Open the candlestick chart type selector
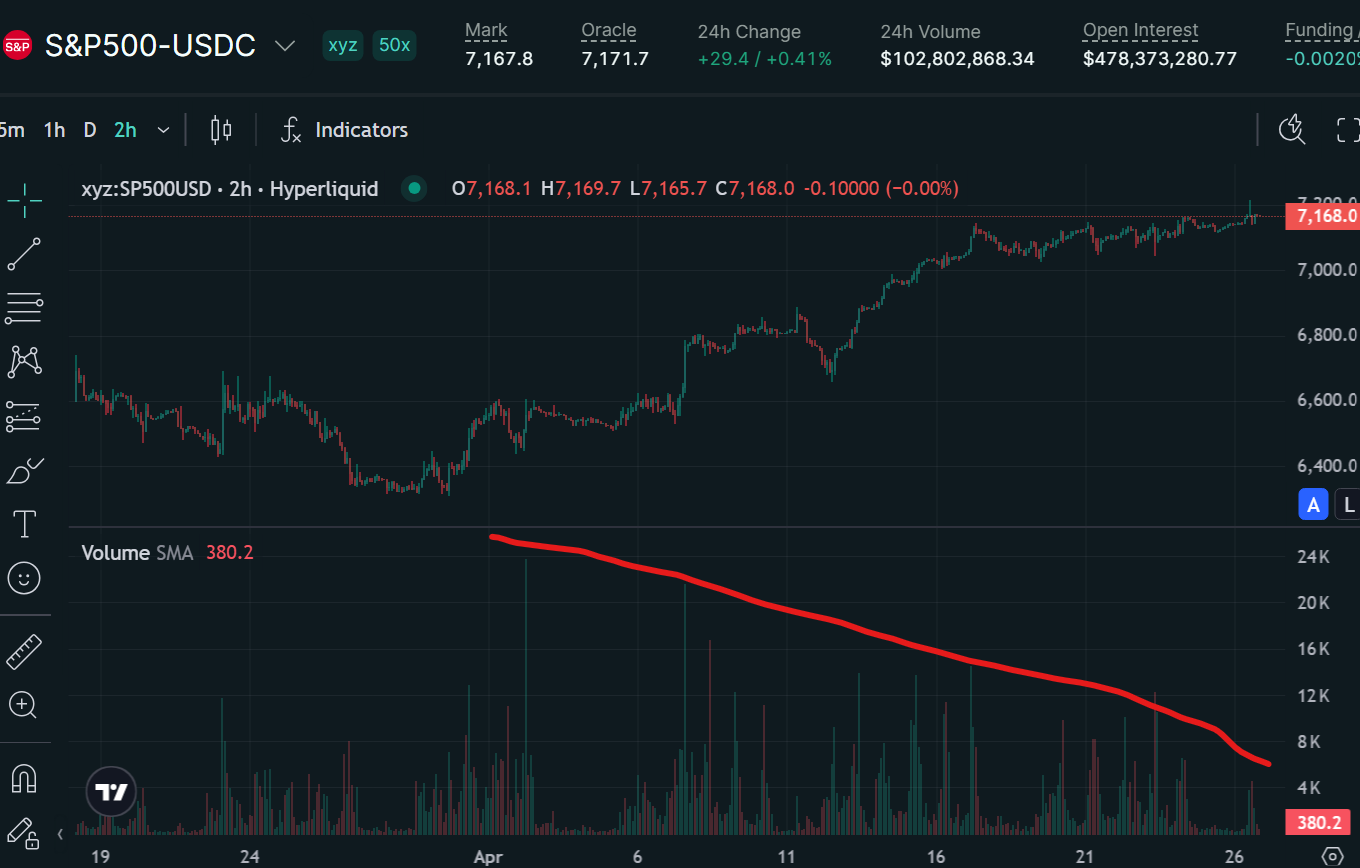This screenshot has height=868, width=1360. (x=221, y=130)
